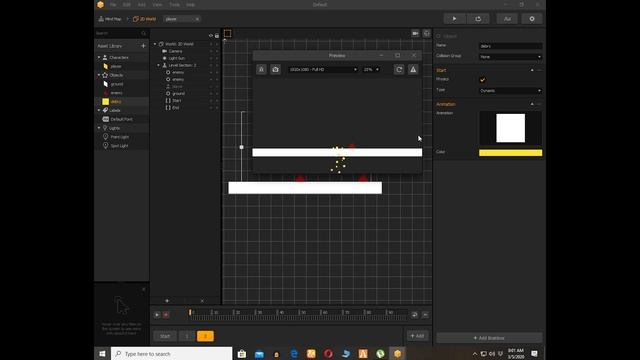Viewport: 640px width, 360px height.
Task: Toggle lock column header icon
Action: click(217, 36)
